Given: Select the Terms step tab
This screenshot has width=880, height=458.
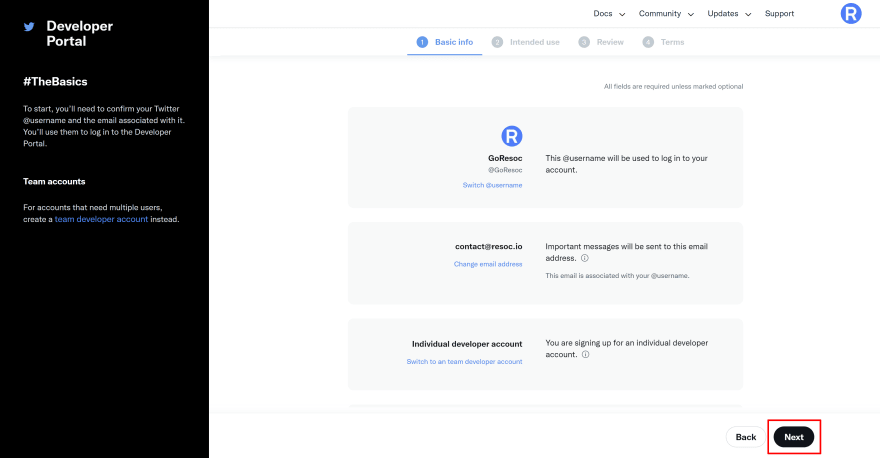Looking at the screenshot, I should click(x=663, y=42).
